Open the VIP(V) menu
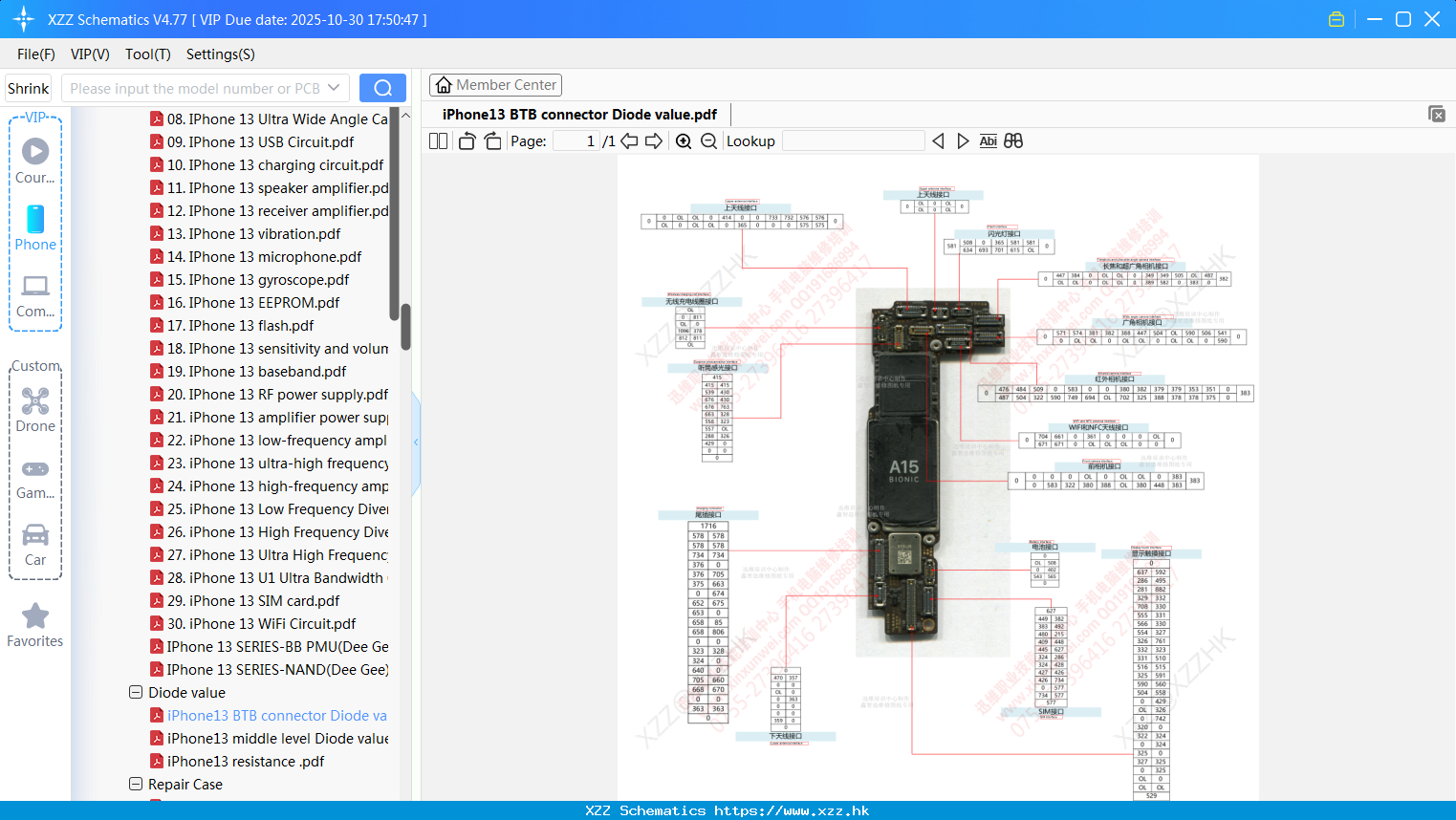Screen dimensions: 1456x820 tap(90, 54)
